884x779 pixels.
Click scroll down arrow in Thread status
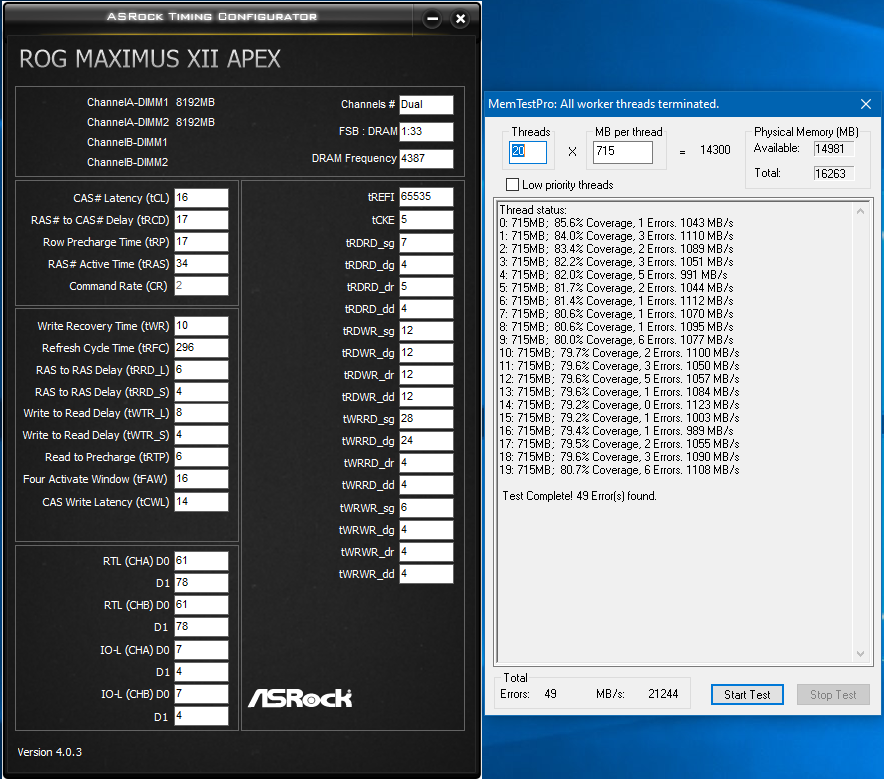point(860,654)
